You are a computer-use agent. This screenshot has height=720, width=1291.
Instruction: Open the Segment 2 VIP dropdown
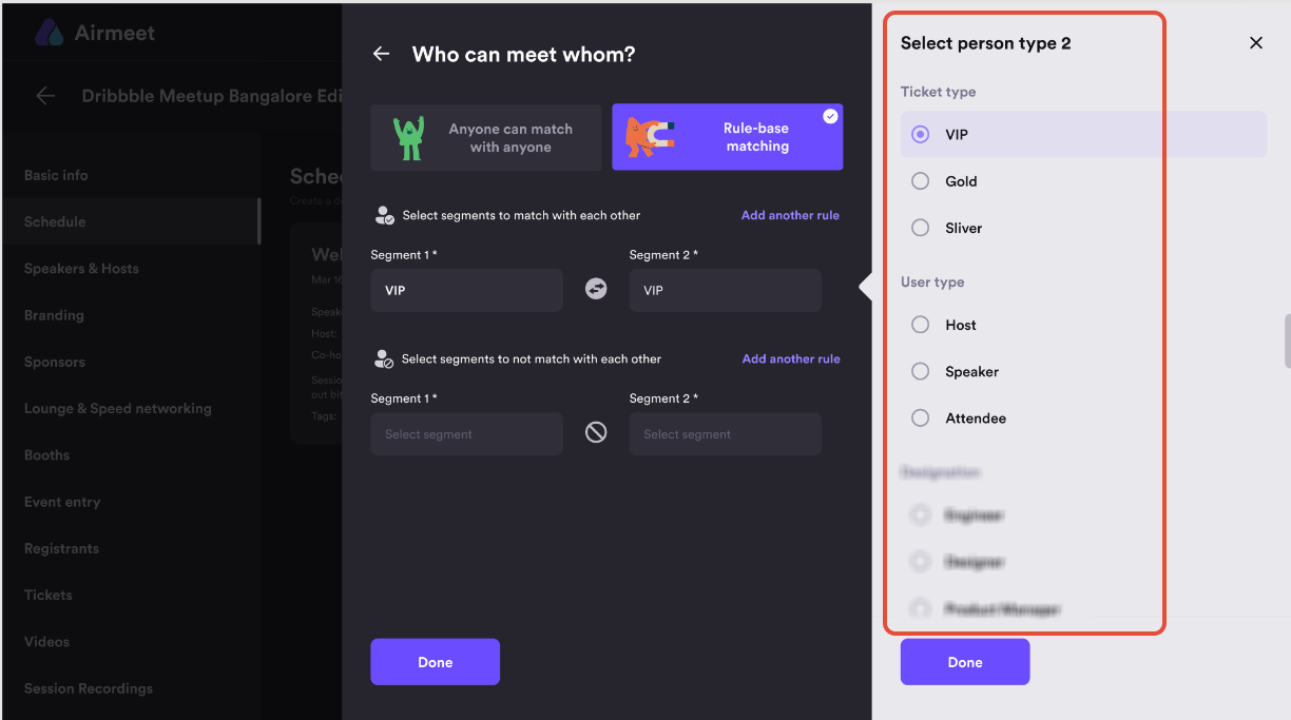click(x=725, y=290)
